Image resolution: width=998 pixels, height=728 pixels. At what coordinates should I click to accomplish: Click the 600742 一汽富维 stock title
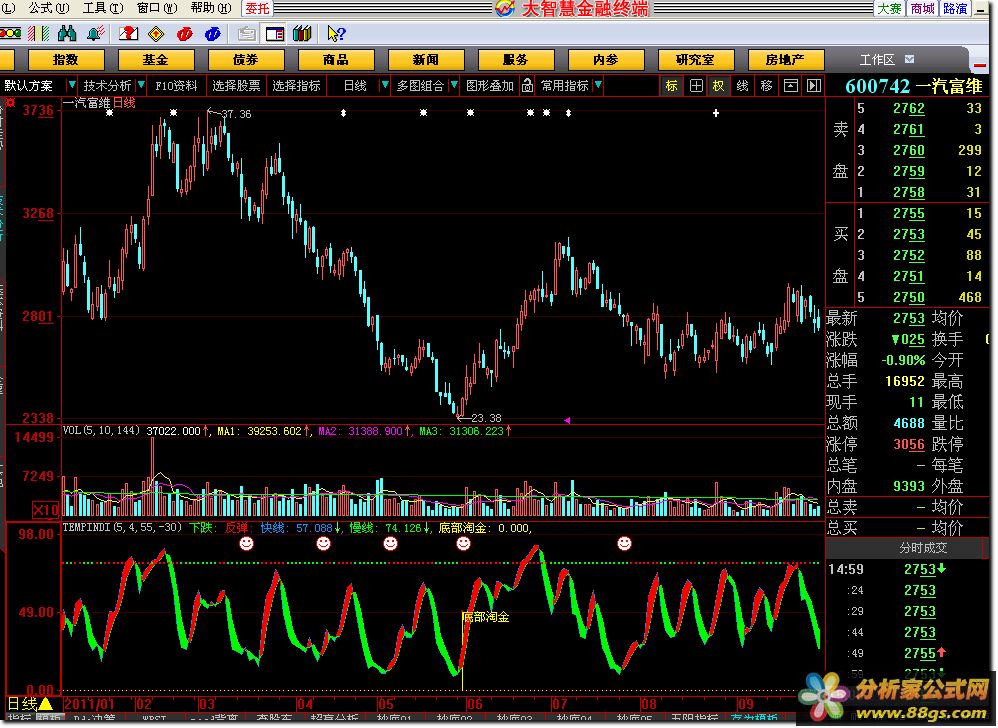pos(914,85)
